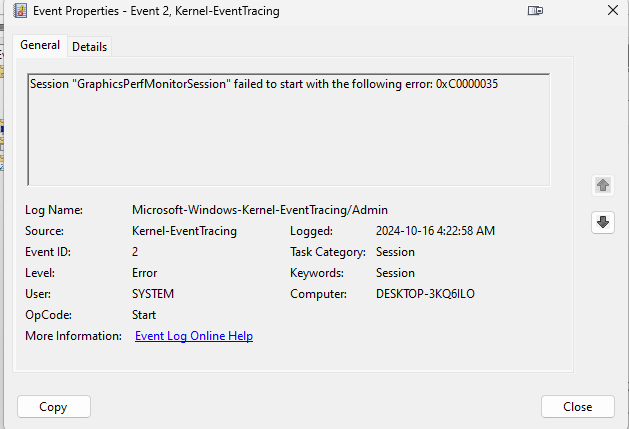Click the Task Category value Session

[x=395, y=252]
